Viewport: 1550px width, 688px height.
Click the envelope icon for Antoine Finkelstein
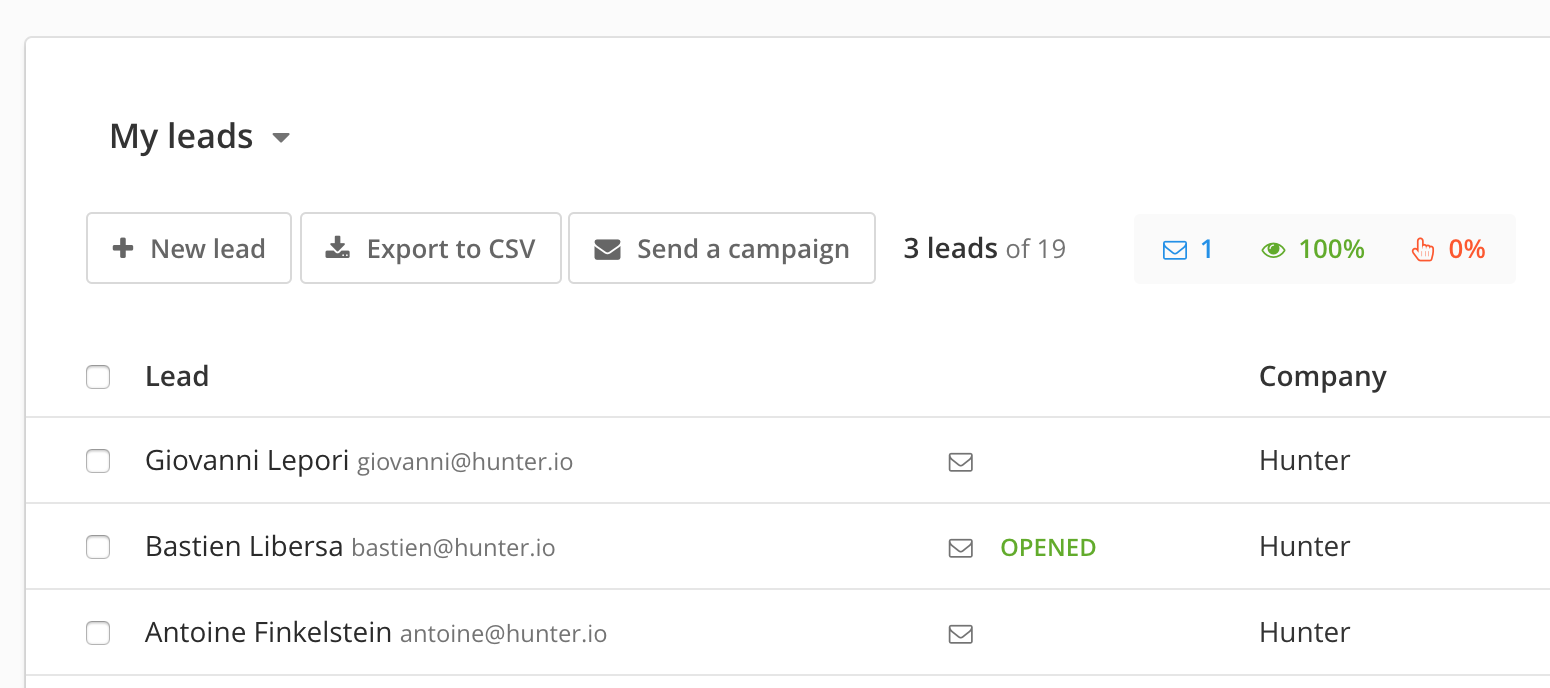[960, 634]
